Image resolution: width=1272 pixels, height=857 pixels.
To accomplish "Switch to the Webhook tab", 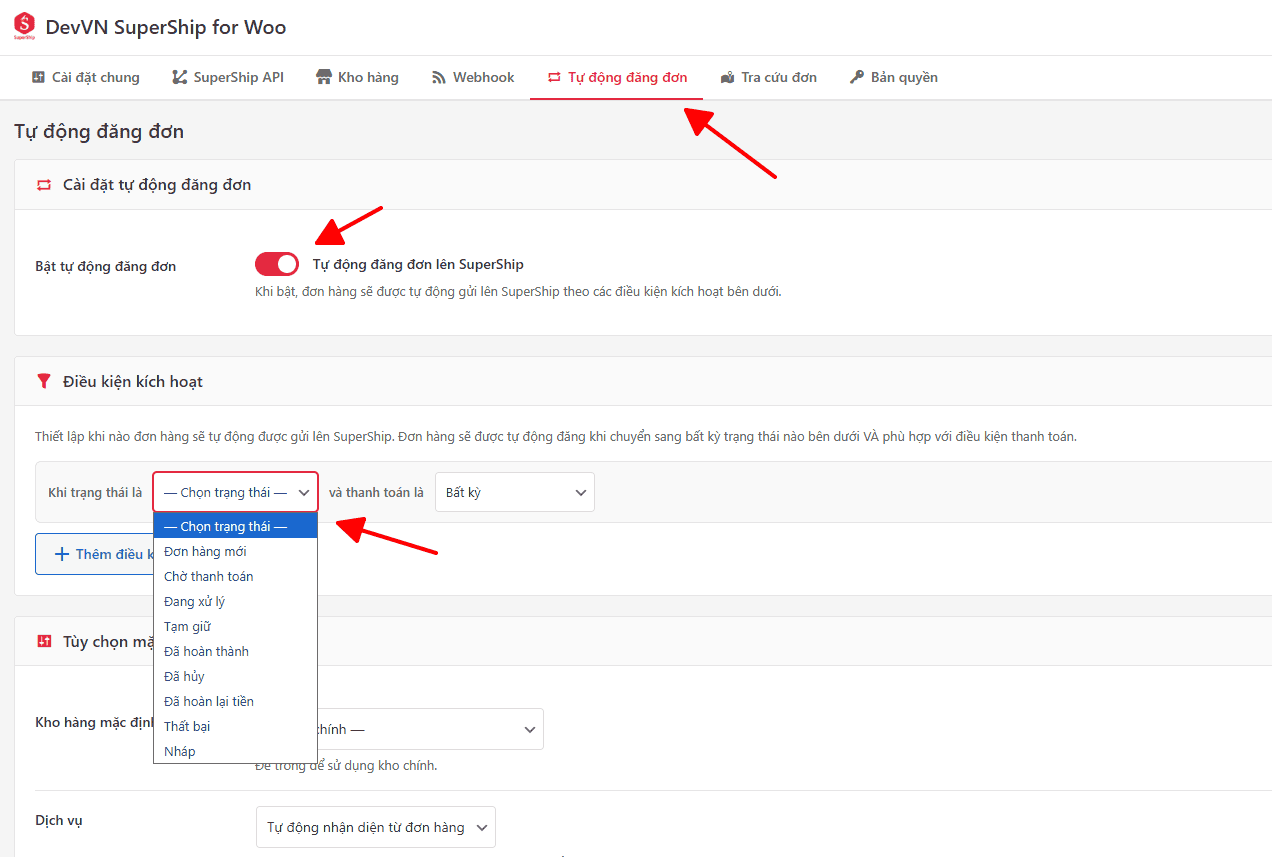I will tap(473, 77).
